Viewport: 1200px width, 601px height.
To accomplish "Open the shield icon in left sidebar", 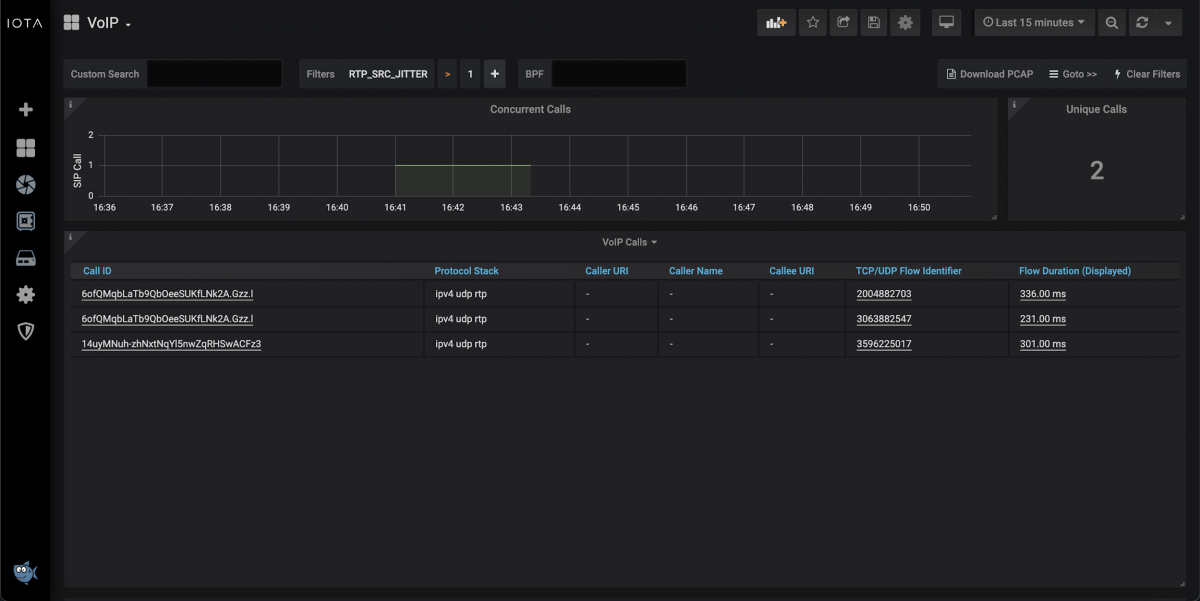I will (26, 331).
